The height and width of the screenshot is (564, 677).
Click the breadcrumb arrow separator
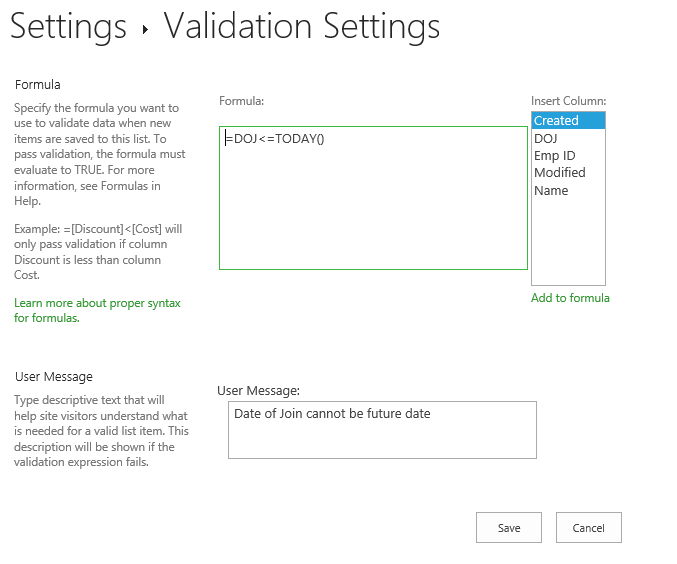point(145,29)
